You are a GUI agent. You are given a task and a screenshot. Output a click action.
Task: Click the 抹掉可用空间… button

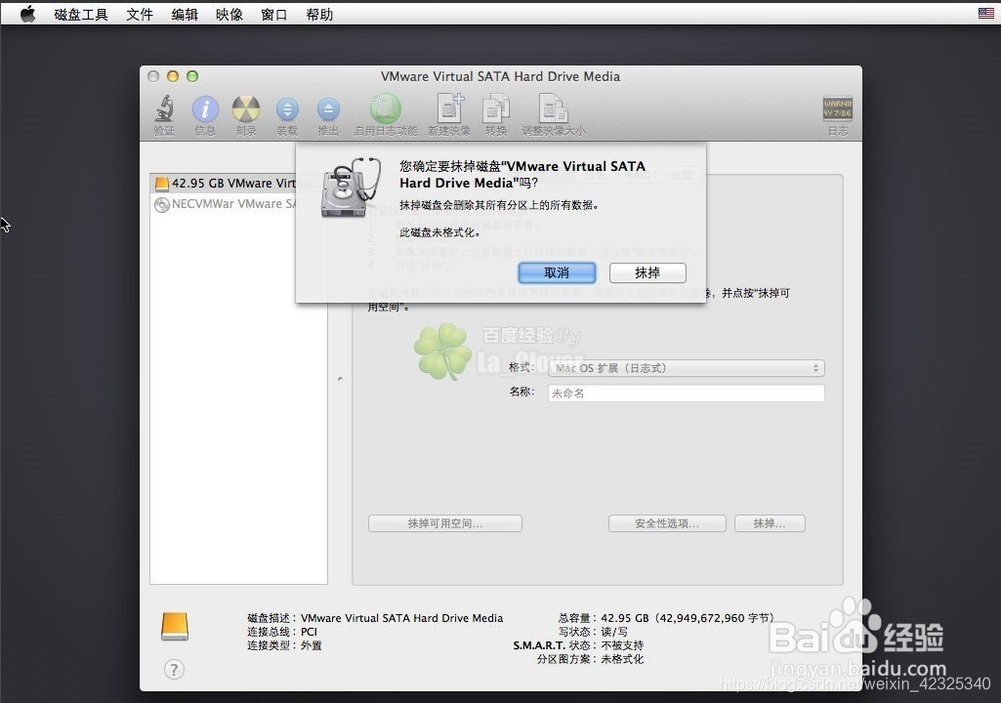pyautogui.click(x=445, y=524)
